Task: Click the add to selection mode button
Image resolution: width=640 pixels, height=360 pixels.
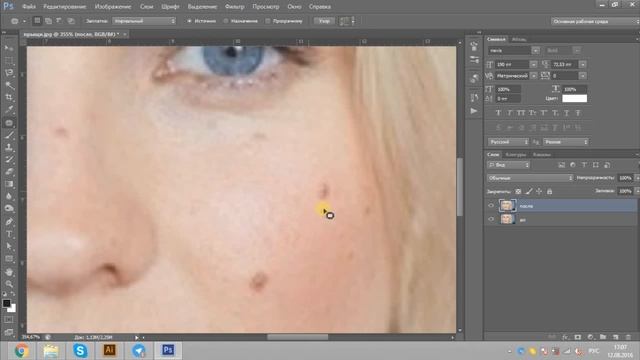Action: pos(48,21)
